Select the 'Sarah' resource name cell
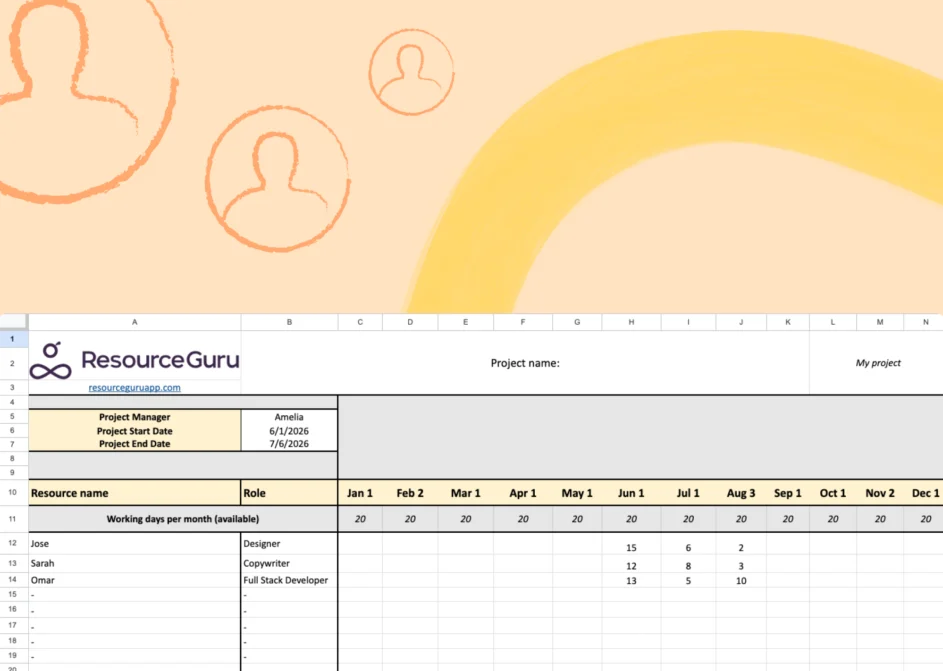This screenshot has height=671, width=943. pos(135,563)
